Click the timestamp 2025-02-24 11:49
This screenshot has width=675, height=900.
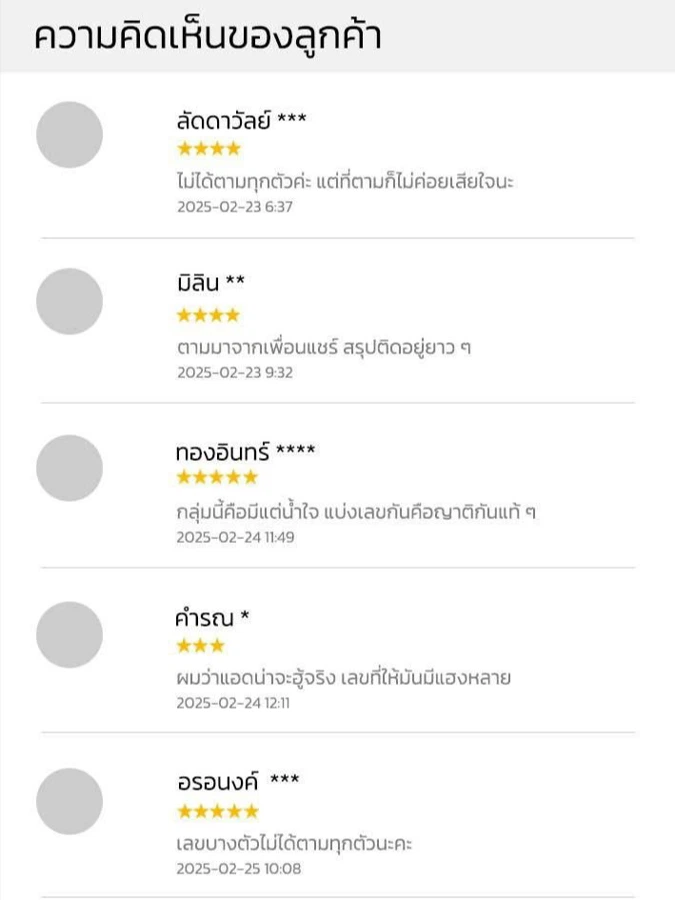[235, 537]
